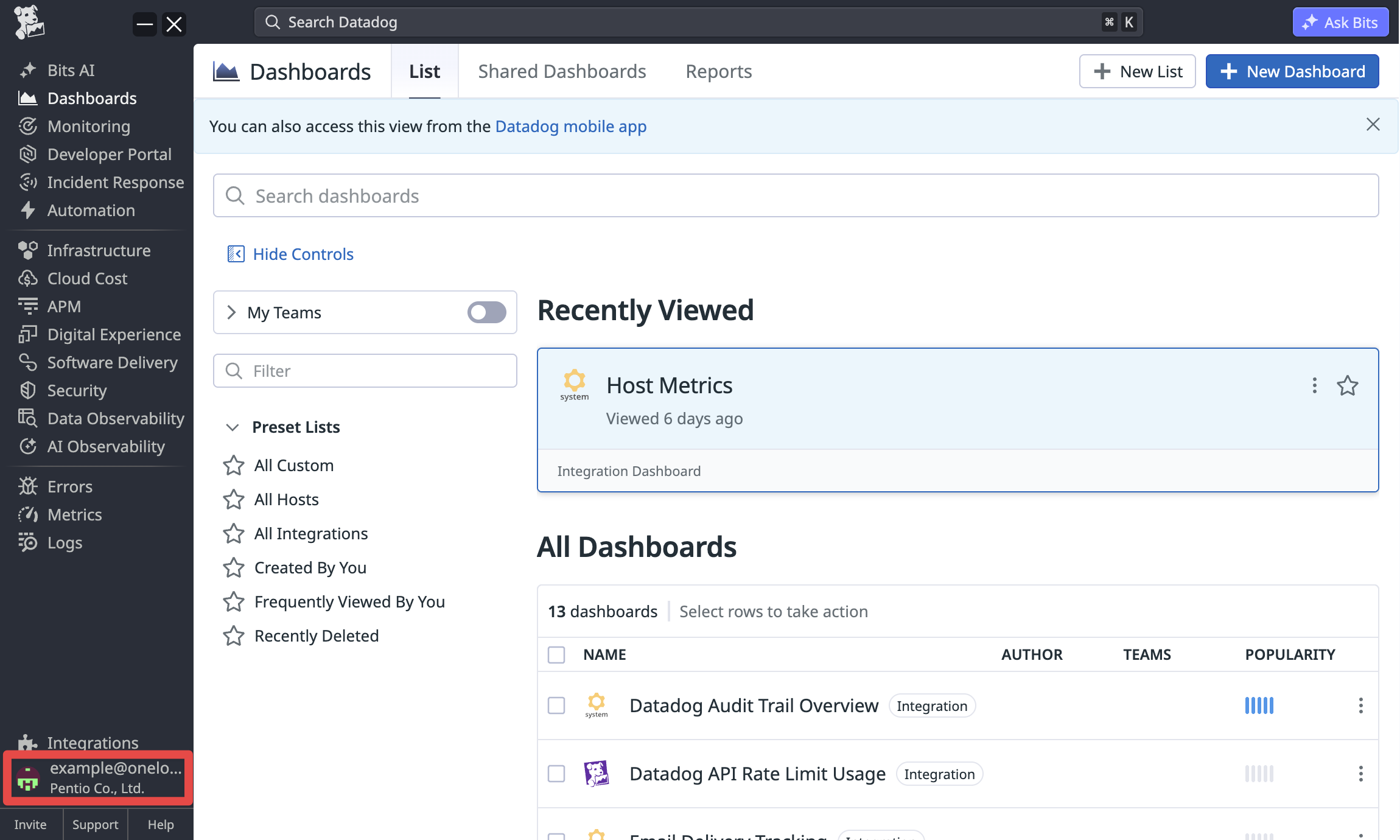Expand the My Teams section chevron
Screen dimensions: 1400x840
tap(231, 312)
